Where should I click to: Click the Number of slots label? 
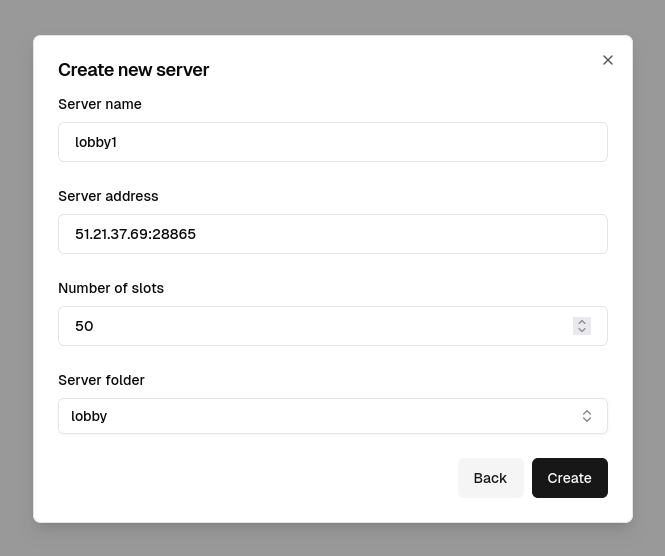coord(111,288)
